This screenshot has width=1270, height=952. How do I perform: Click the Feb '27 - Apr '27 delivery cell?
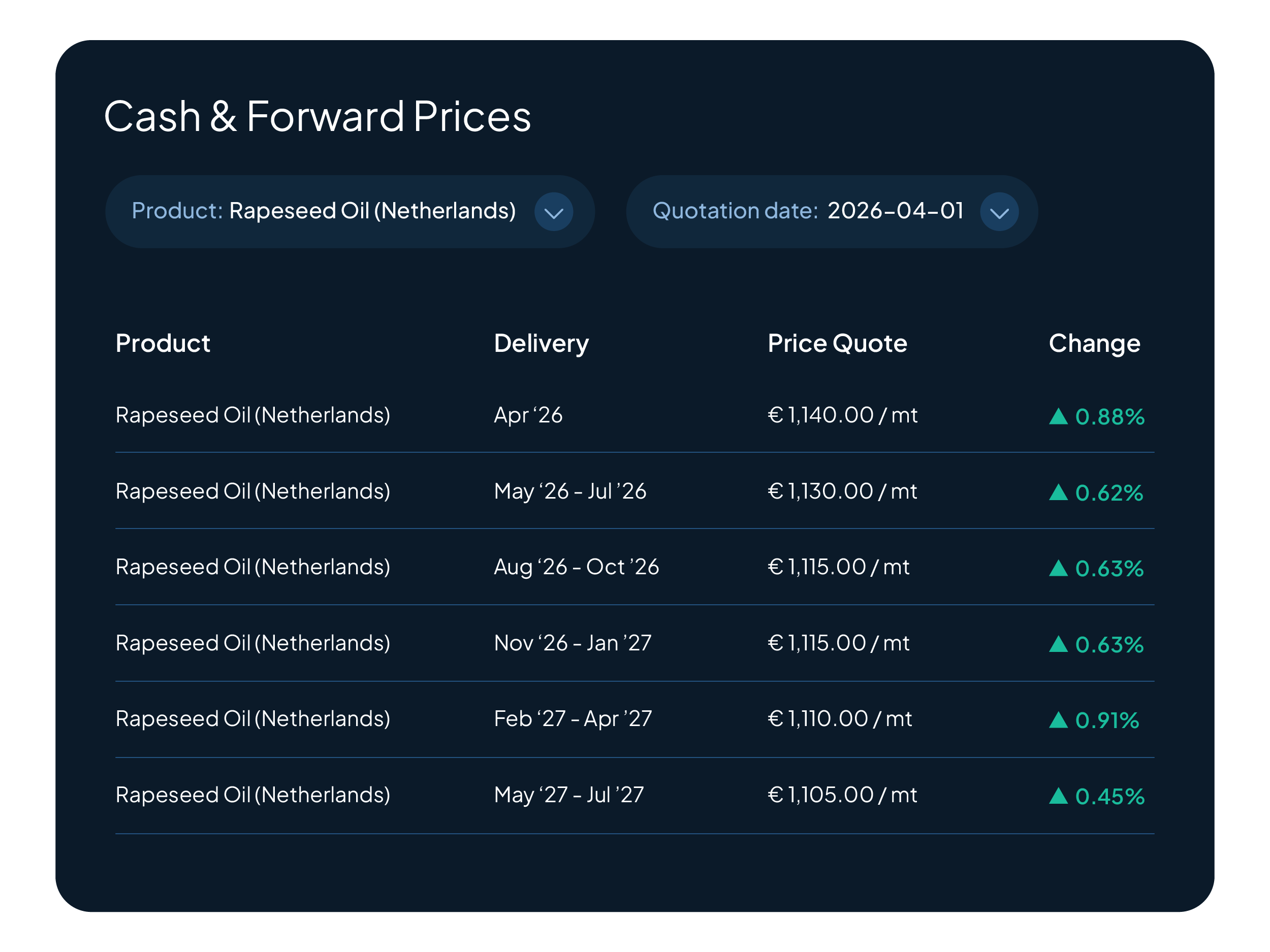click(x=573, y=718)
